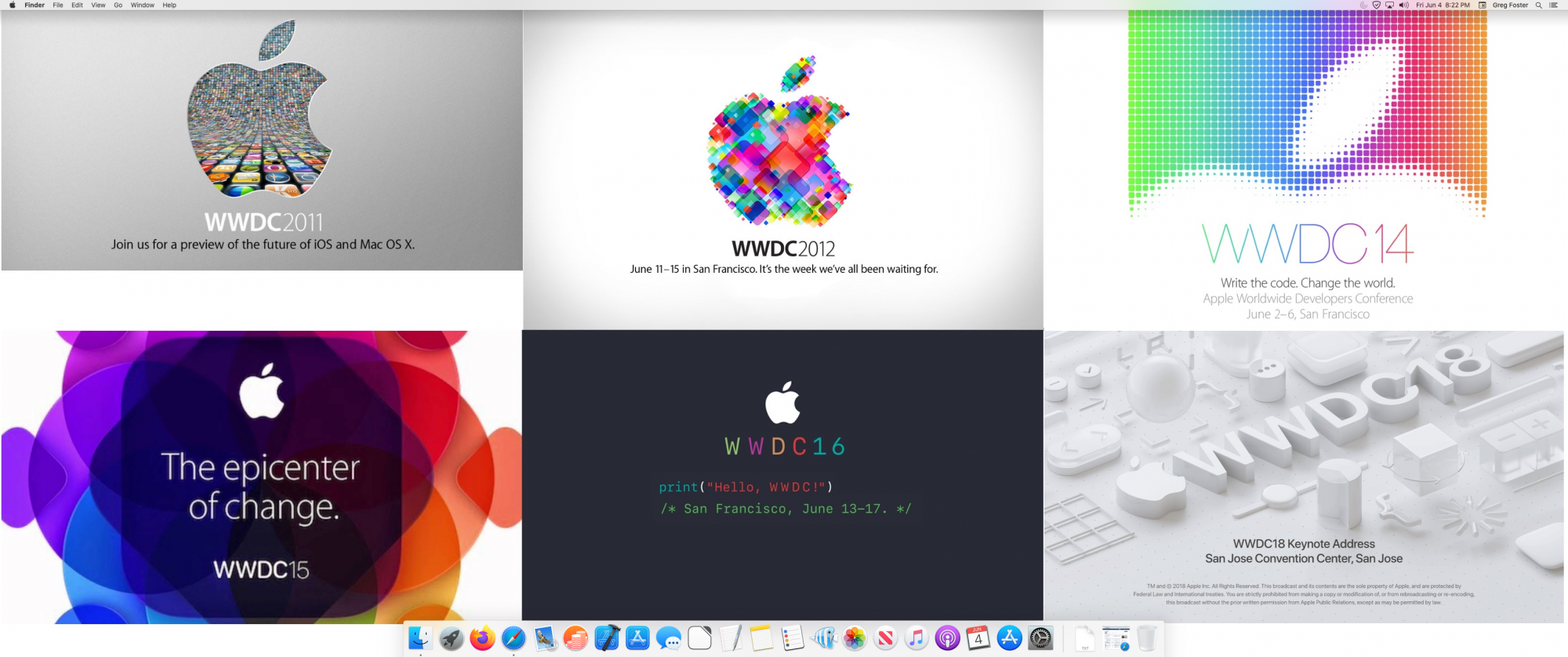The image size is (1568, 657).
Task: Open the Greg Foster user menu
Action: [x=1511, y=5]
